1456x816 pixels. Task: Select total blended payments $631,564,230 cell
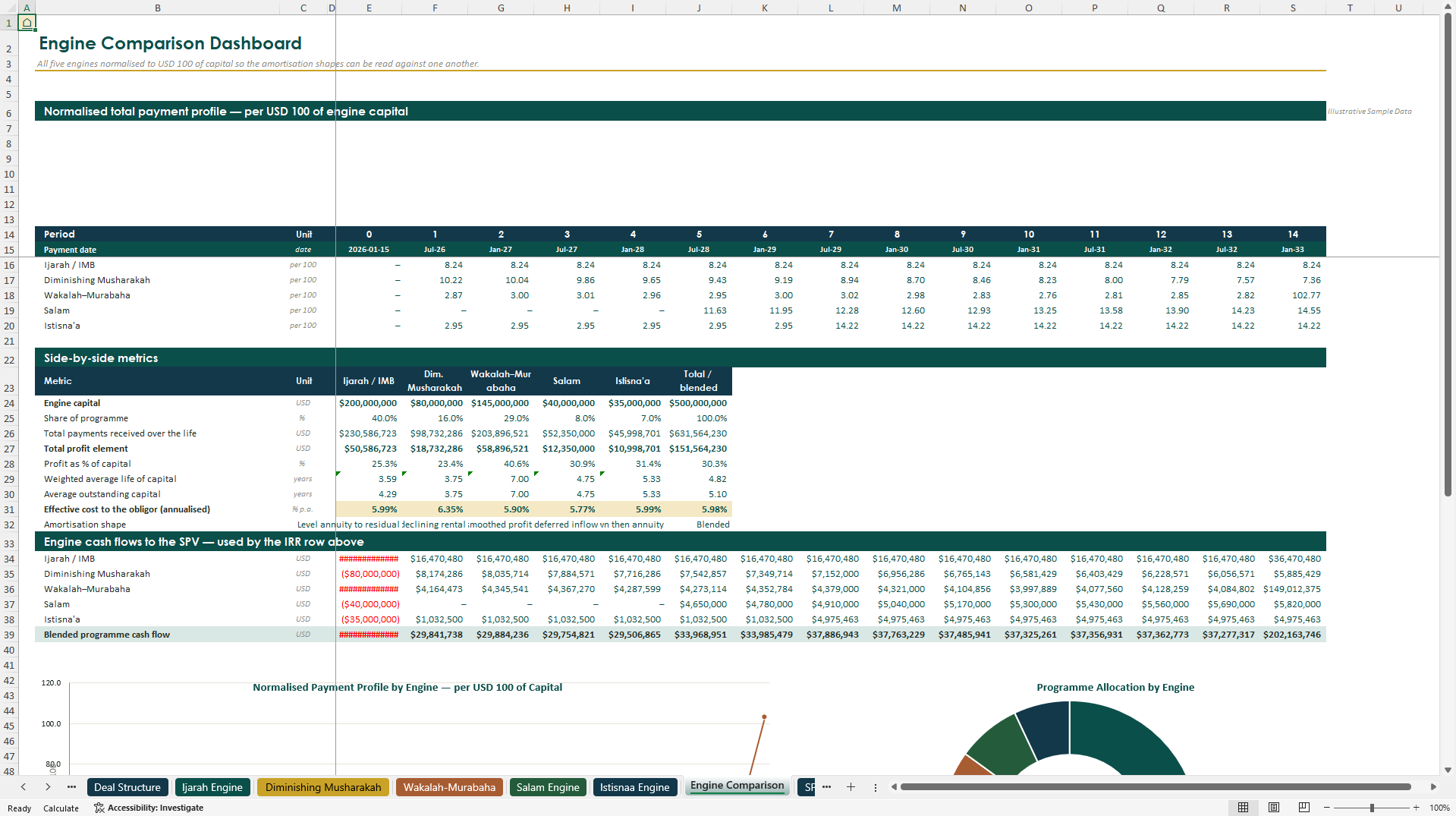[x=699, y=433]
